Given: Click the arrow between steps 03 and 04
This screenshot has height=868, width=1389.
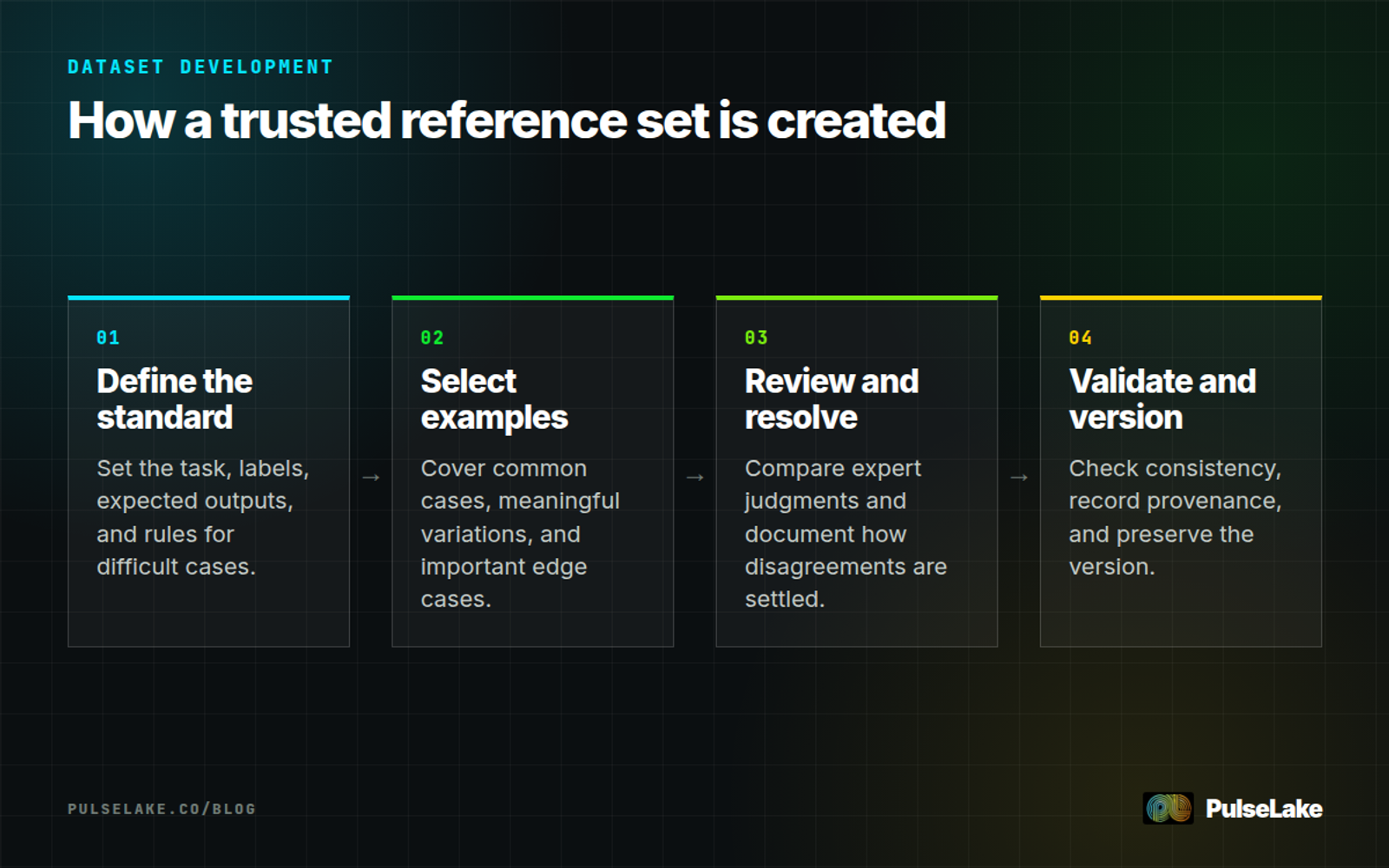Looking at the screenshot, I should point(1019,477).
